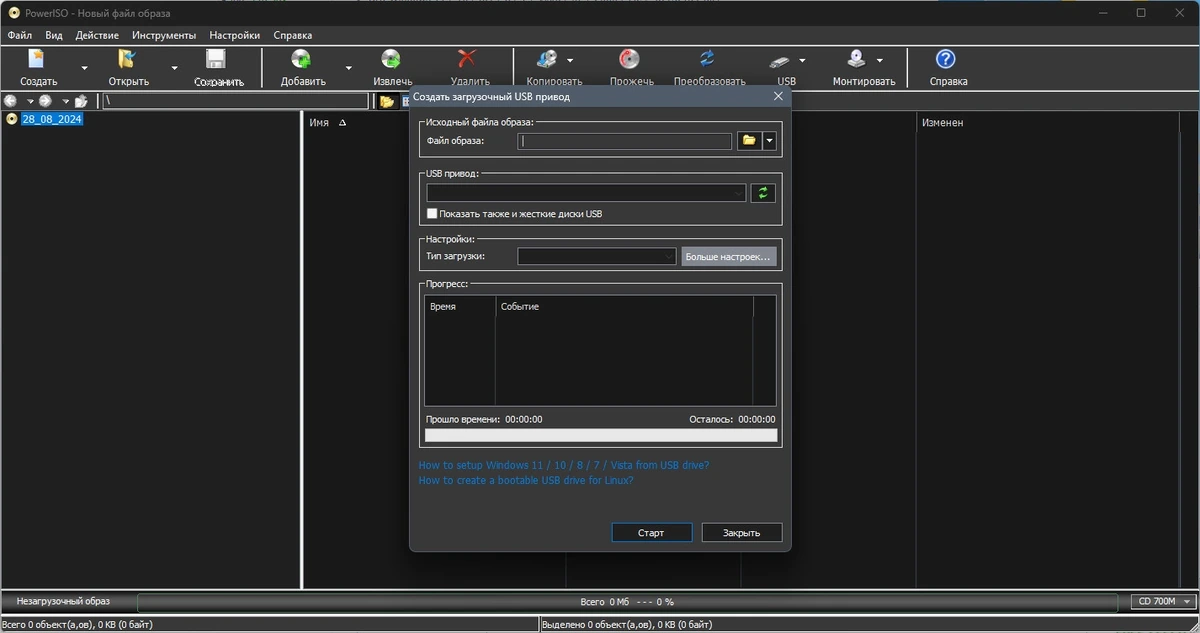1200x633 pixels.
Task: Refresh the USB drive list
Action: [763, 193]
